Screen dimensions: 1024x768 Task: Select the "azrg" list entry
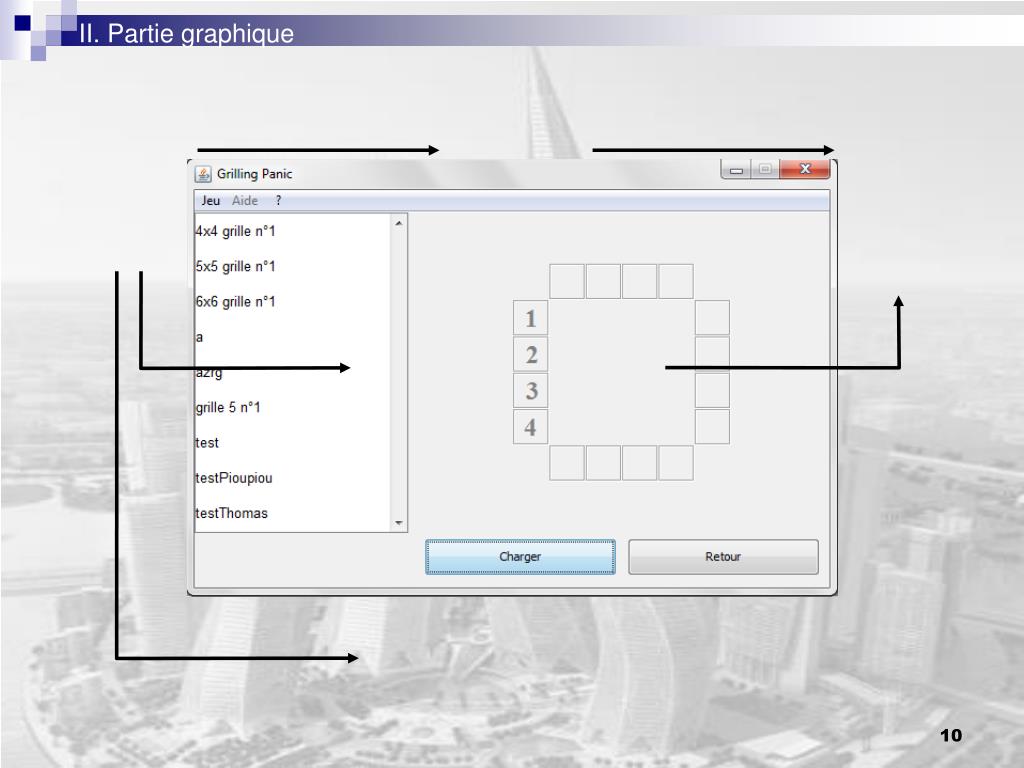pyautogui.click(x=293, y=372)
